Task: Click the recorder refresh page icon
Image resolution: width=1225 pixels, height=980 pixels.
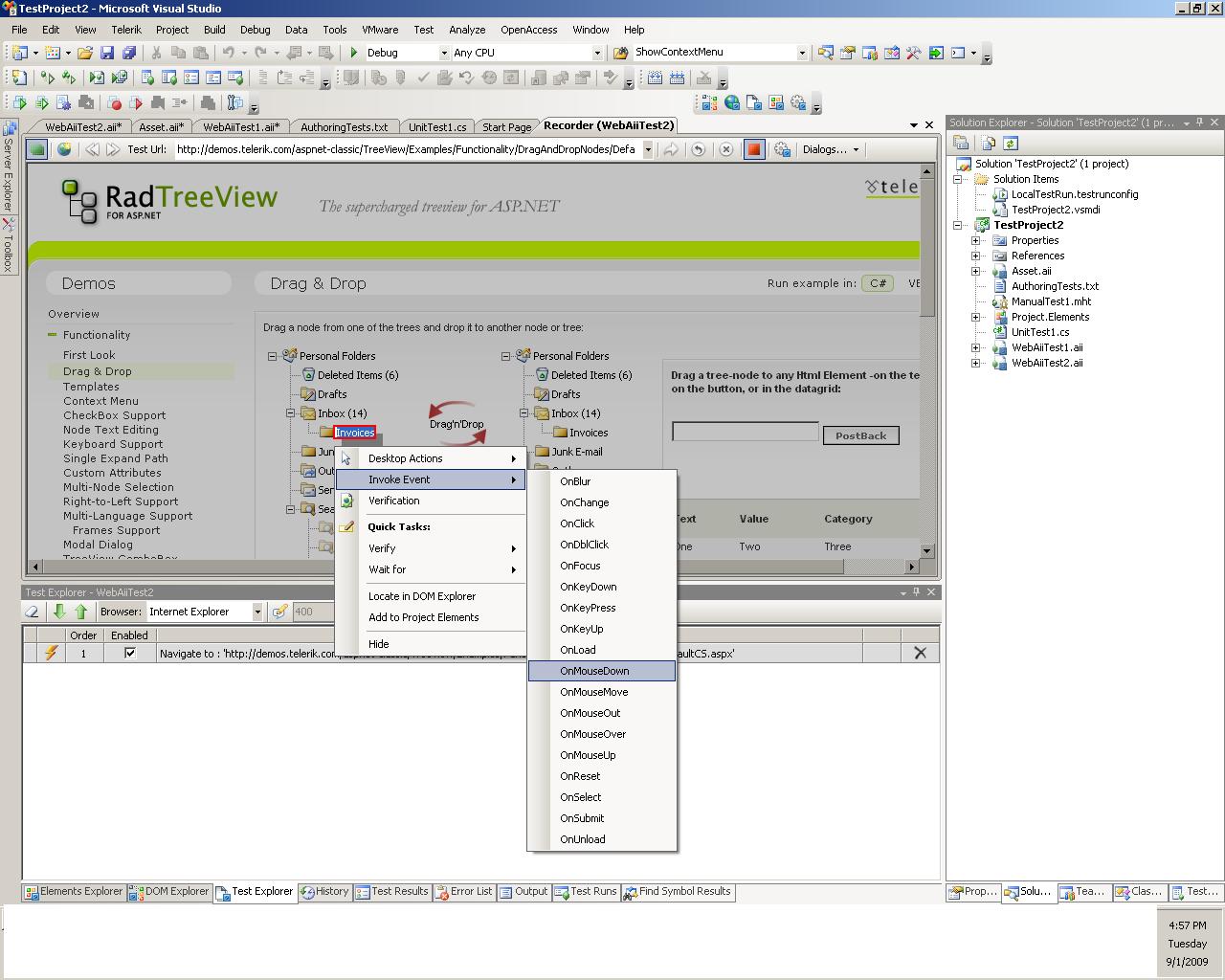Action: tap(699, 149)
